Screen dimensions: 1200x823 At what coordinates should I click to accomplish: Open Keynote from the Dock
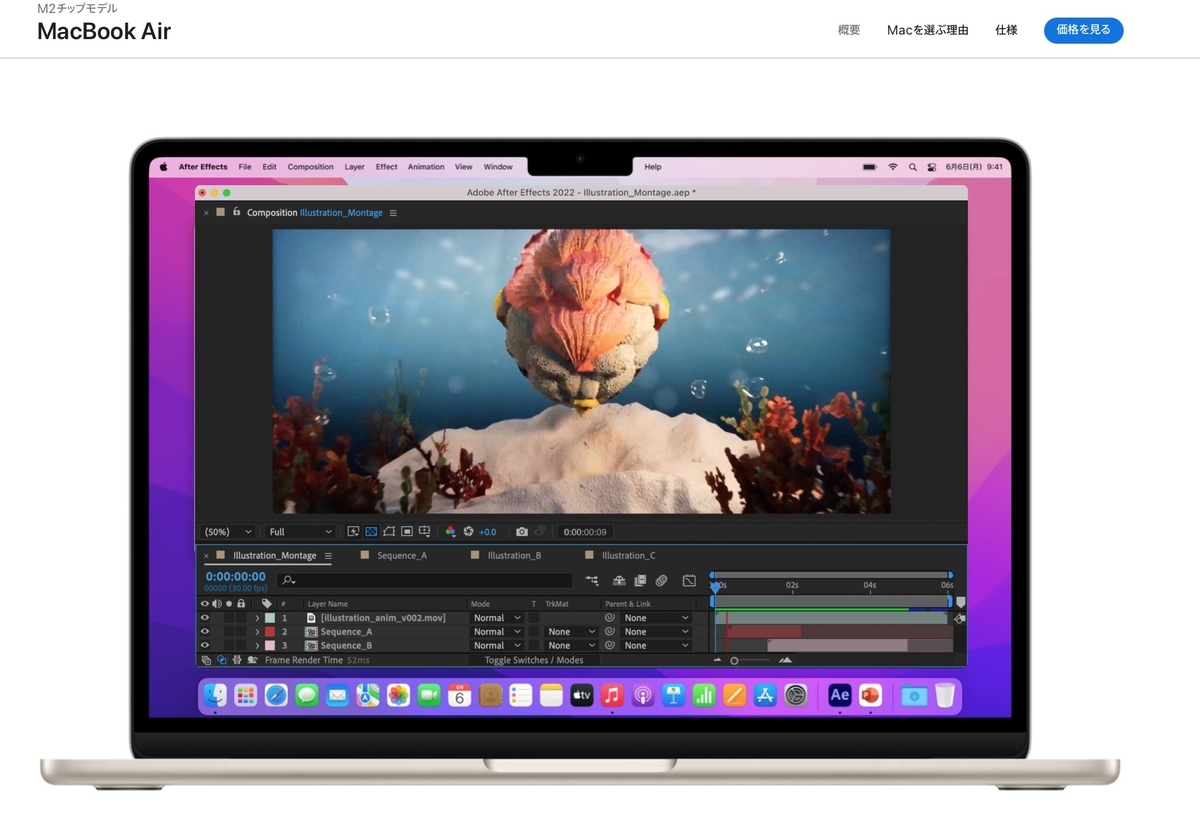click(673, 695)
